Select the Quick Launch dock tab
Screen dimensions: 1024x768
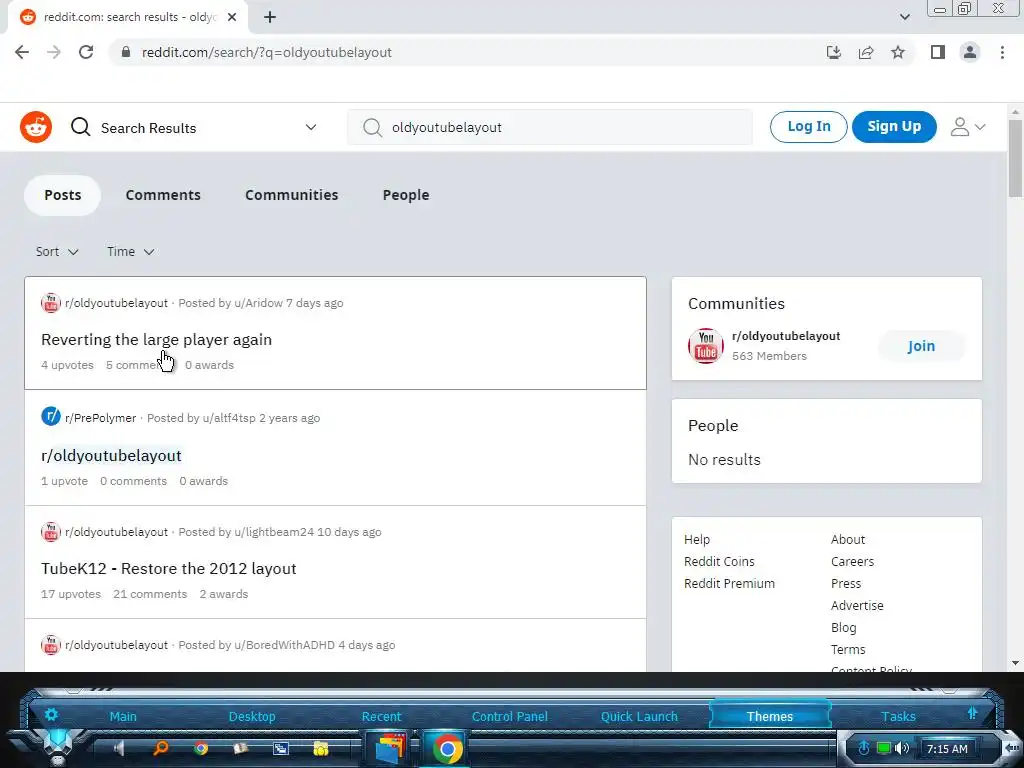639,716
